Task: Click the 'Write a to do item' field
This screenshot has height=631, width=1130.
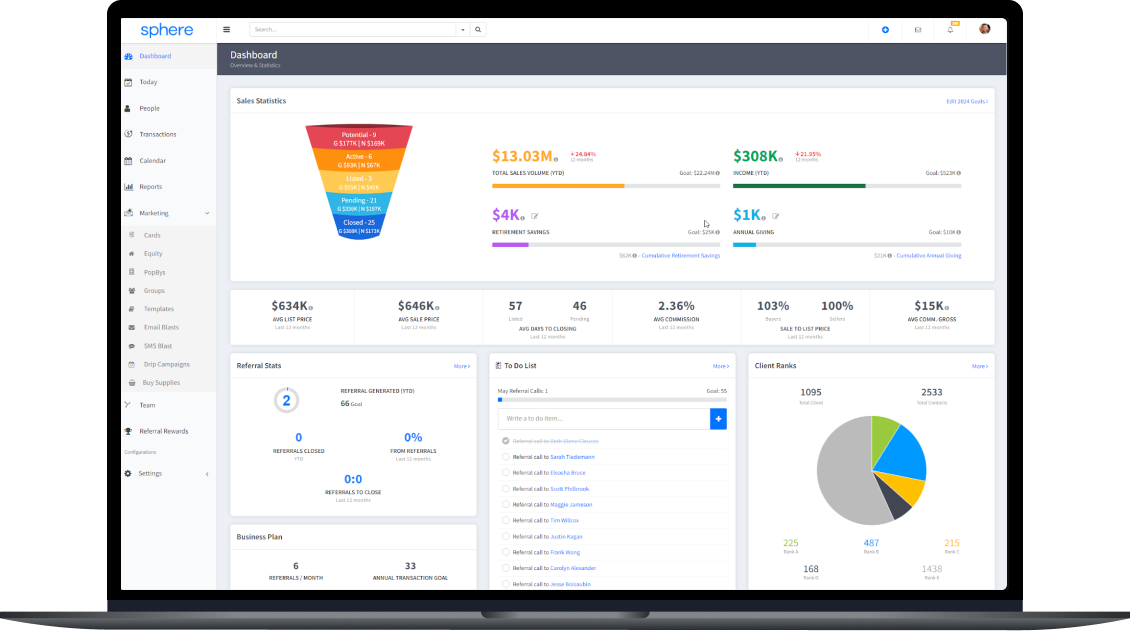Action: point(603,418)
